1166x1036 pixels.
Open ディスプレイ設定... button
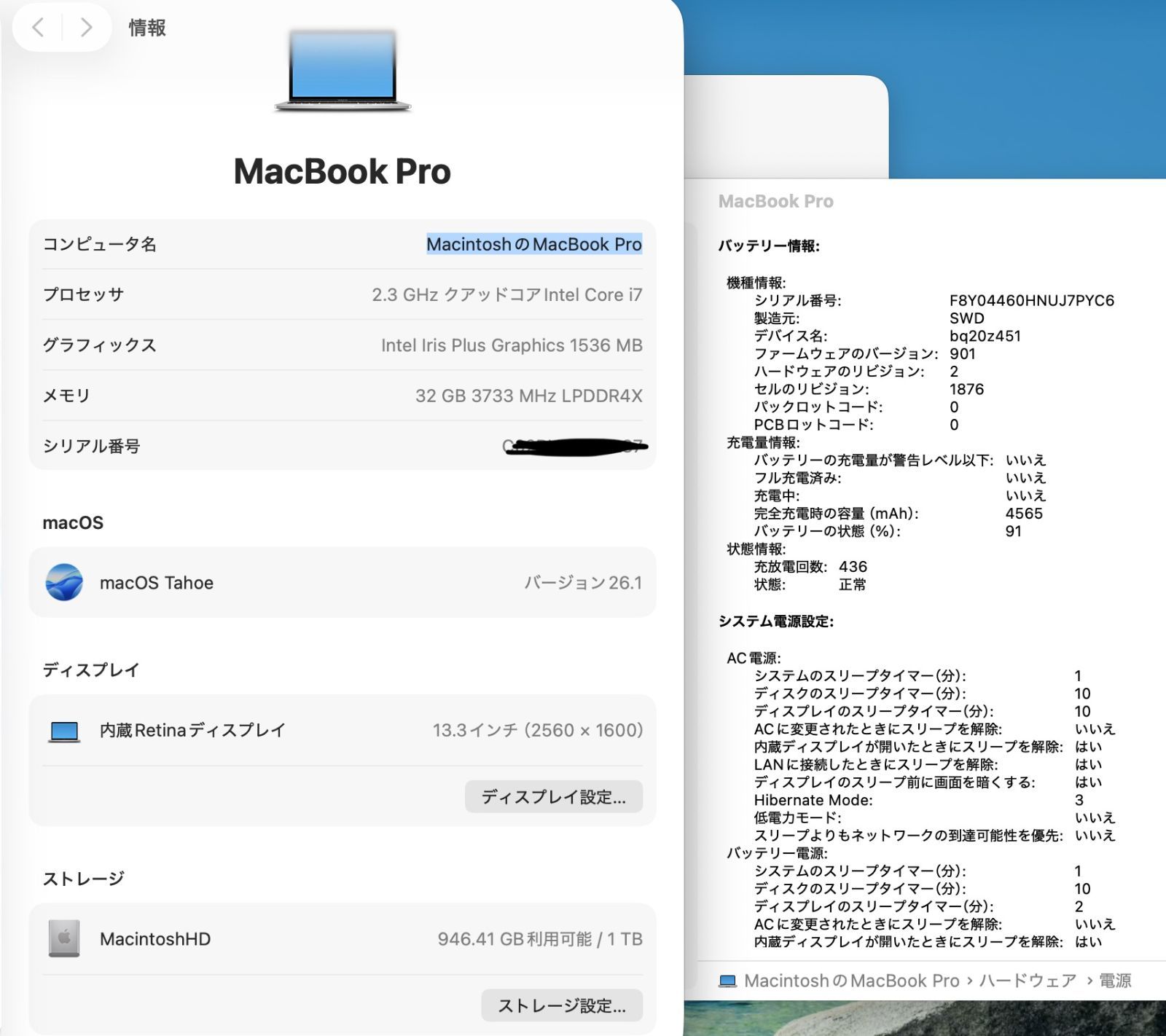coord(553,797)
